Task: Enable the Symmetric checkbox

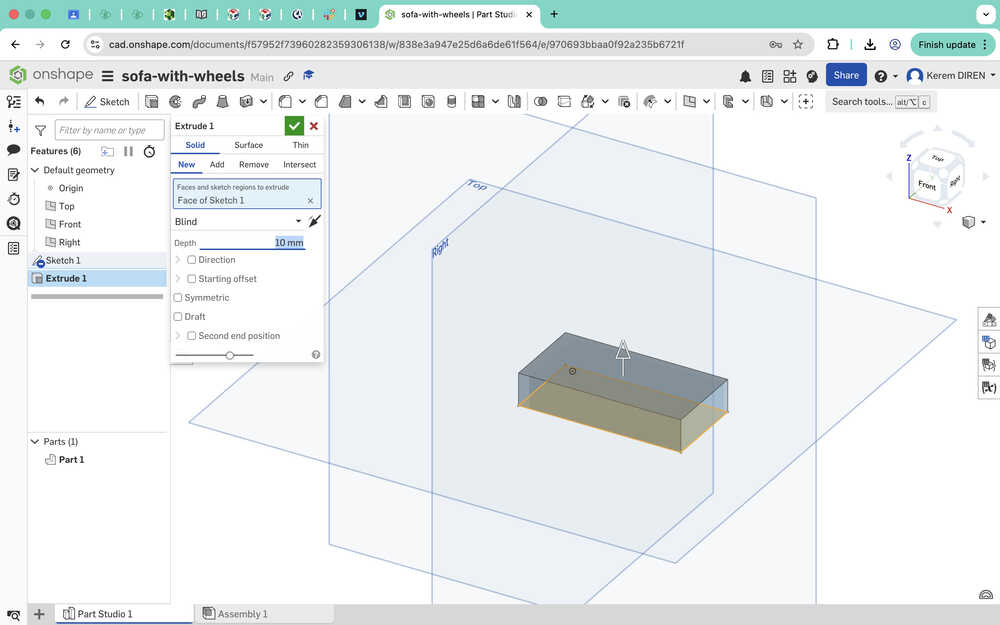Action: tap(179, 298)
